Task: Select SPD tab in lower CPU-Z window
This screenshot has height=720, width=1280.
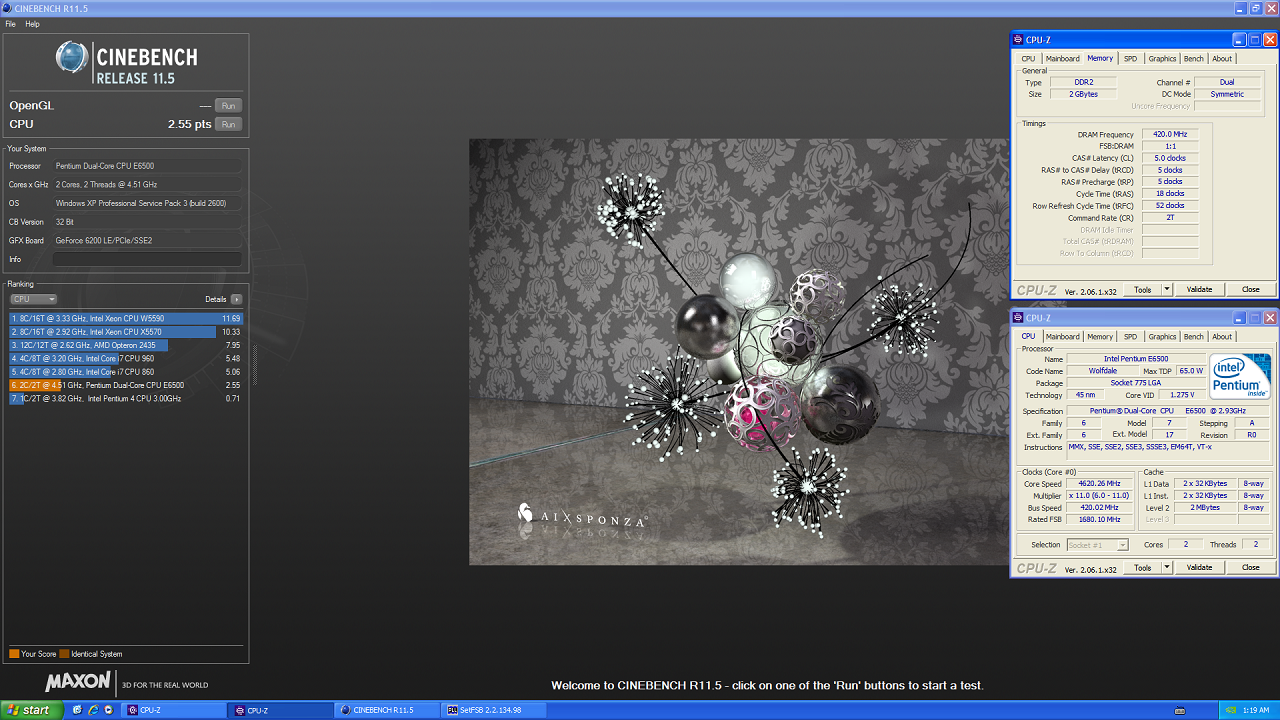Action: [1130, 337]
